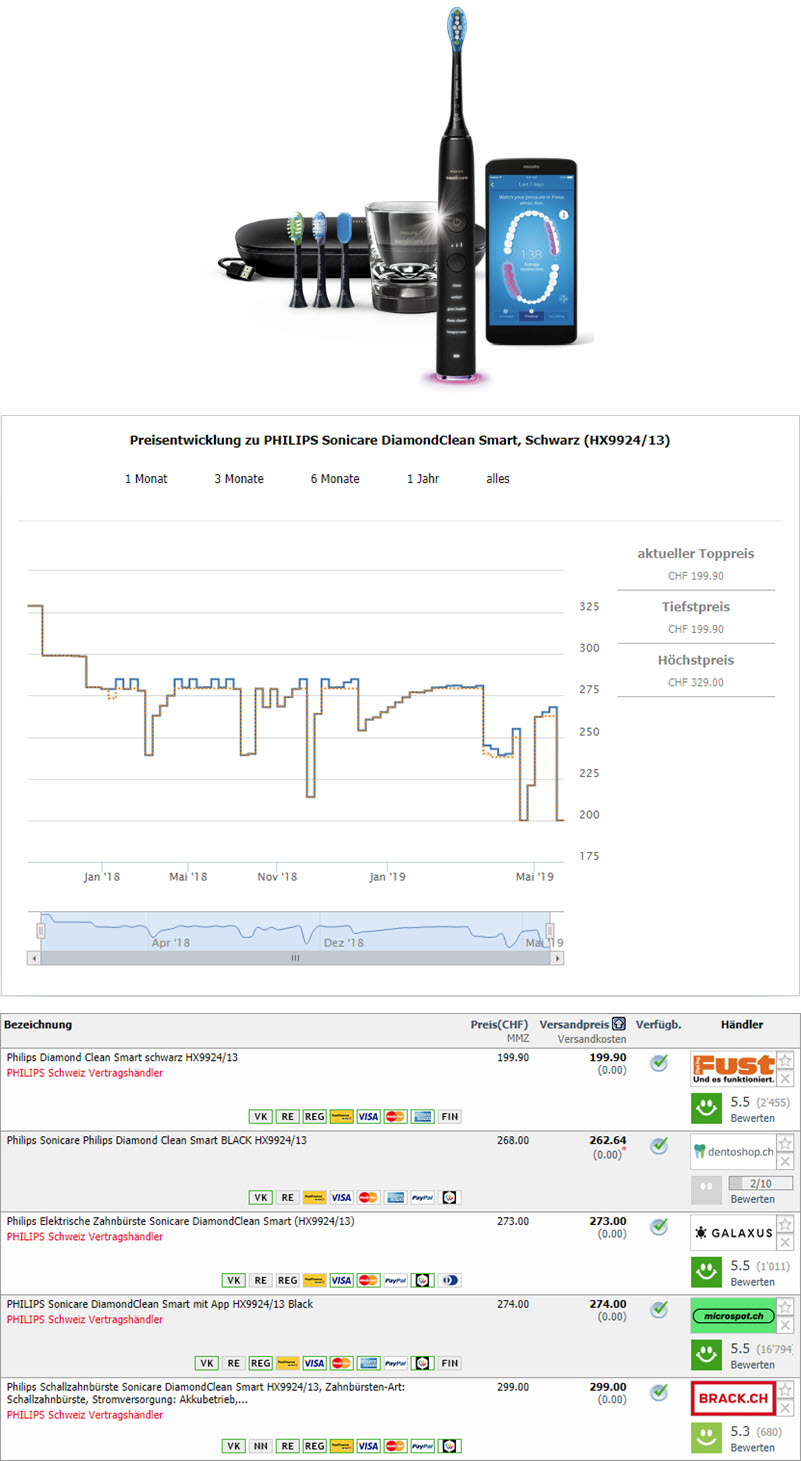Open the Philips Schallzahnbürste Sonicare offer
Image resolution: width=801 pixels, height=1461 pixels.
[x=206, y=1393]
